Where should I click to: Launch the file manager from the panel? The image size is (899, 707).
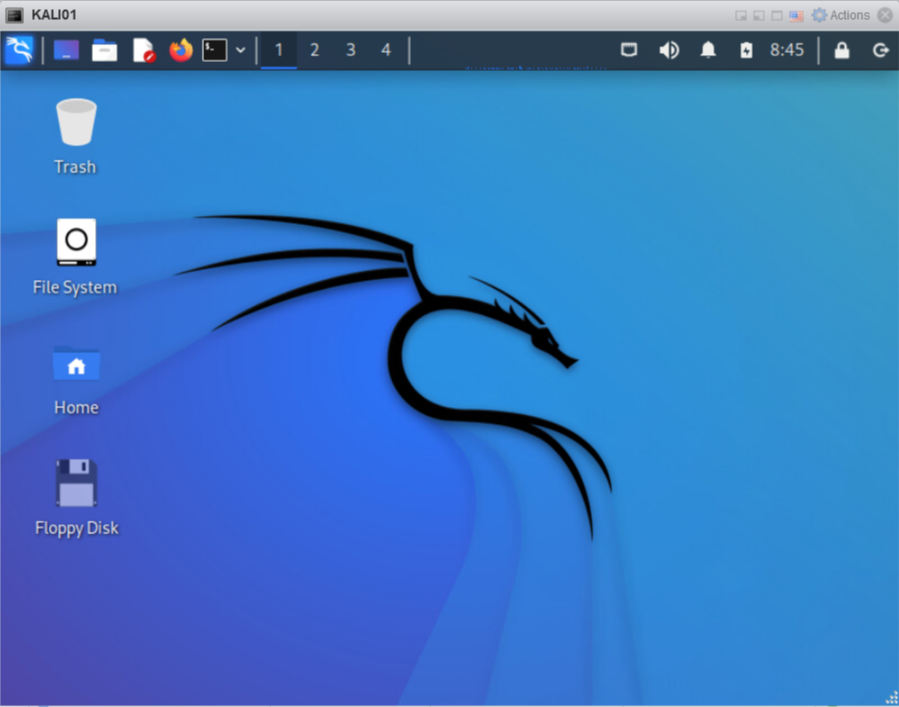[105, 50]
